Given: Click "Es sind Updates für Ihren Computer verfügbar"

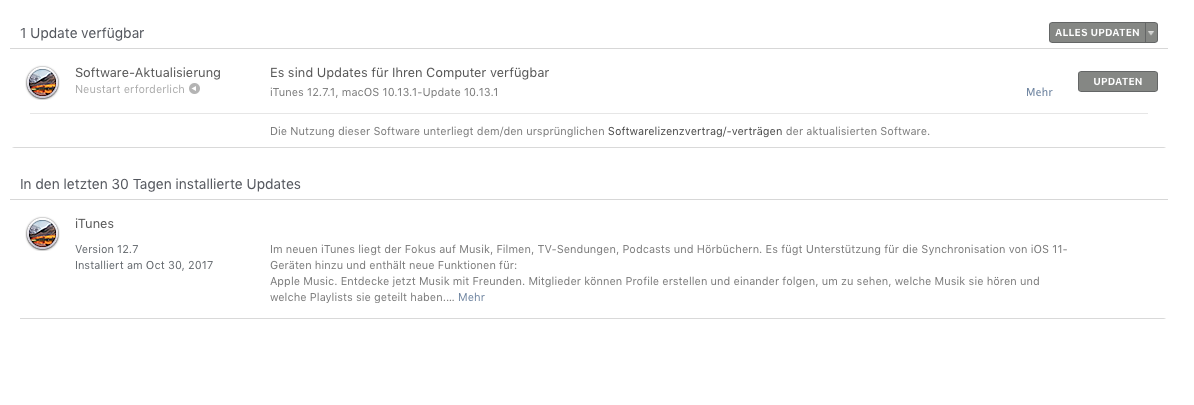Looking at the screenshot, I should pyautogui.click(x=409, y=72).
